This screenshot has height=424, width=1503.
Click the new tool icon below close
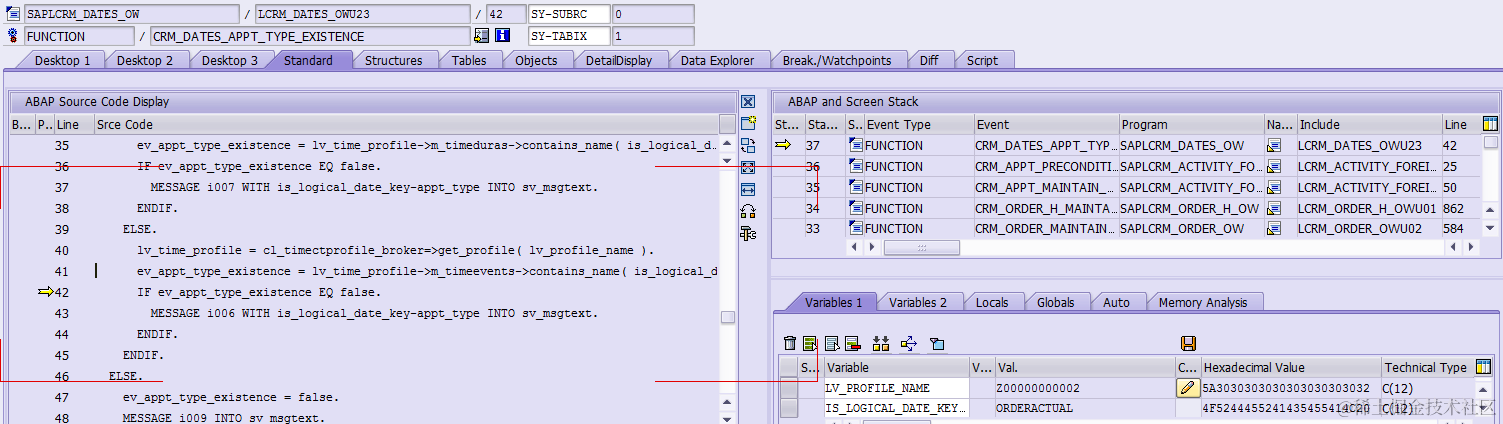pyautogui.click(x=748, y=124)
